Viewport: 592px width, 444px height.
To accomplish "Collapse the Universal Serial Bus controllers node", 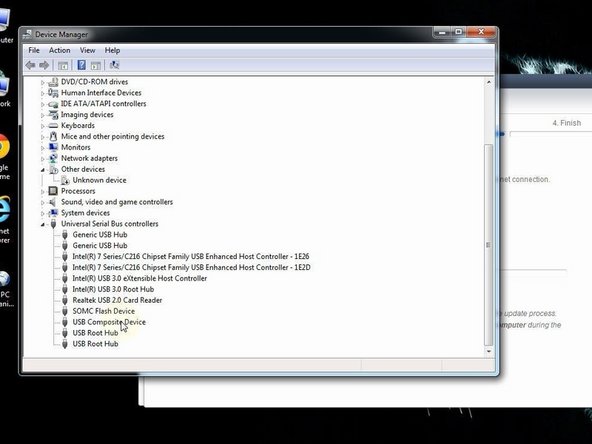I will click(43, 225).
